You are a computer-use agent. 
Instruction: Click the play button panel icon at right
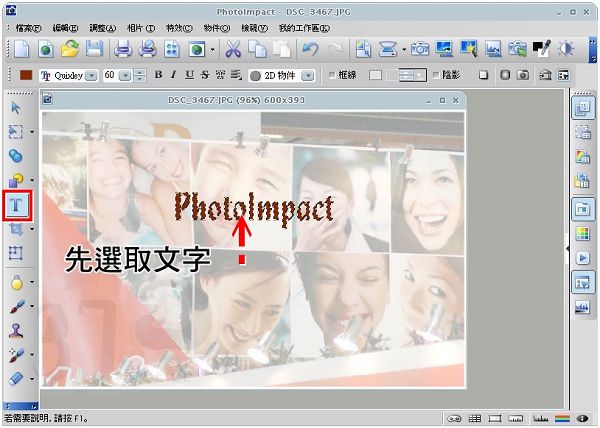[583, 258]
